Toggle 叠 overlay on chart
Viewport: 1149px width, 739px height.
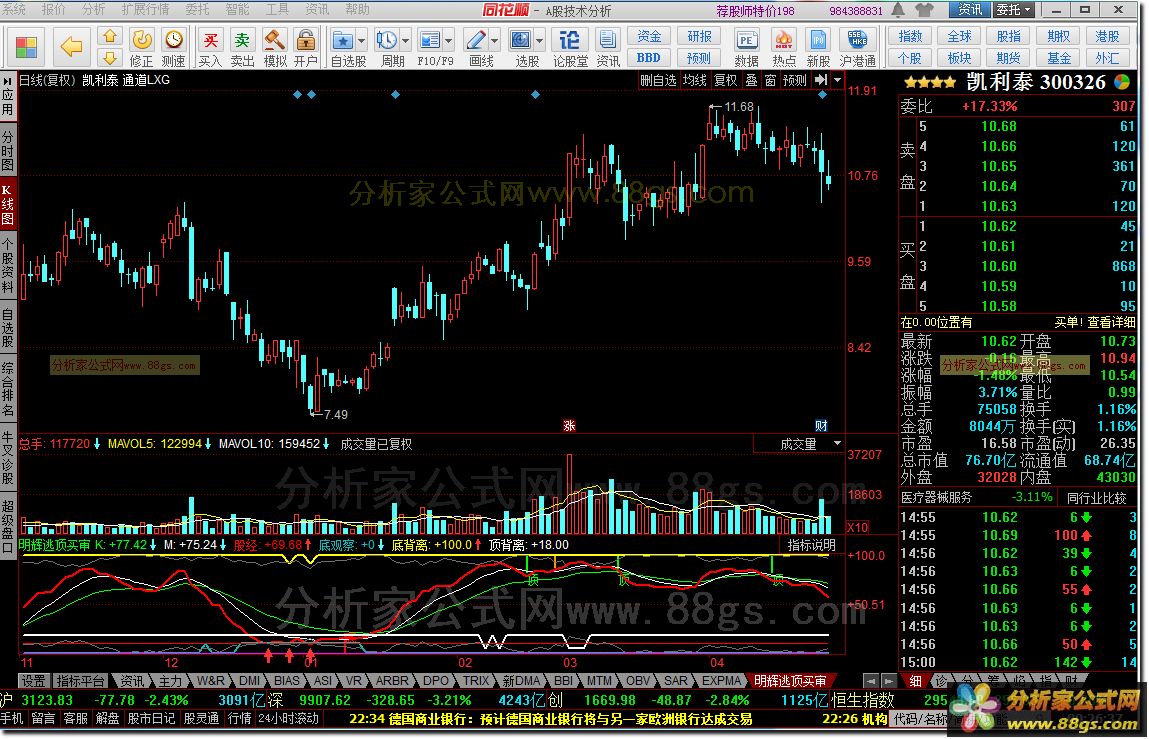point(752,81)
